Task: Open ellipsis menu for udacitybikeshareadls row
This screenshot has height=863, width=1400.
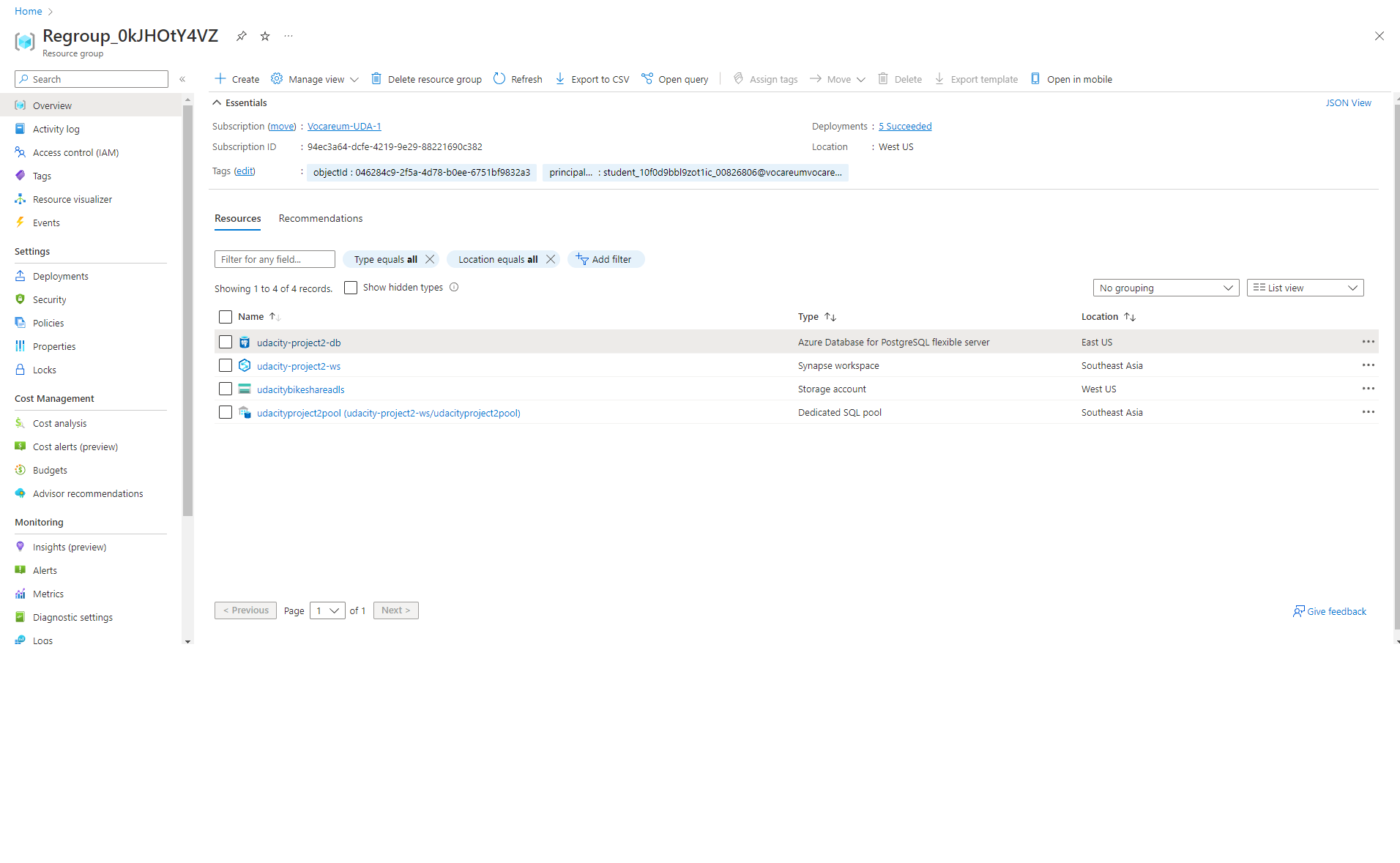Action: point(1368,389)
